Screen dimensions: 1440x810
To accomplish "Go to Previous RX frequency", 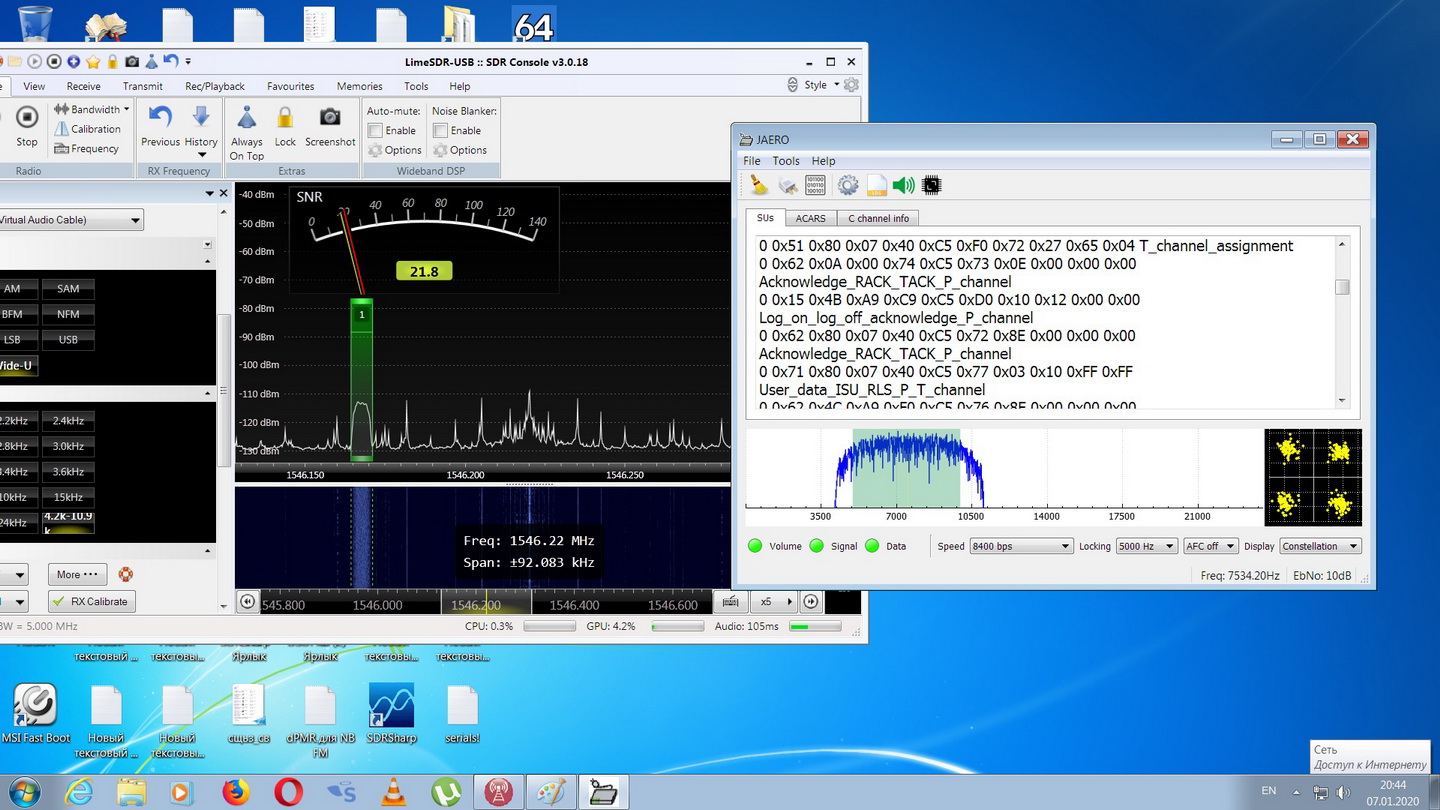I will point(160,126).
